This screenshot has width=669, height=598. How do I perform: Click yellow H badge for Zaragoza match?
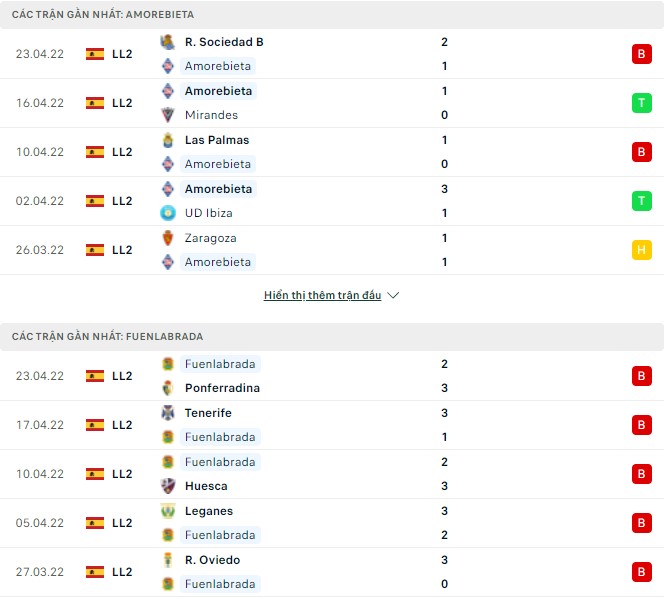click(641, 250)
